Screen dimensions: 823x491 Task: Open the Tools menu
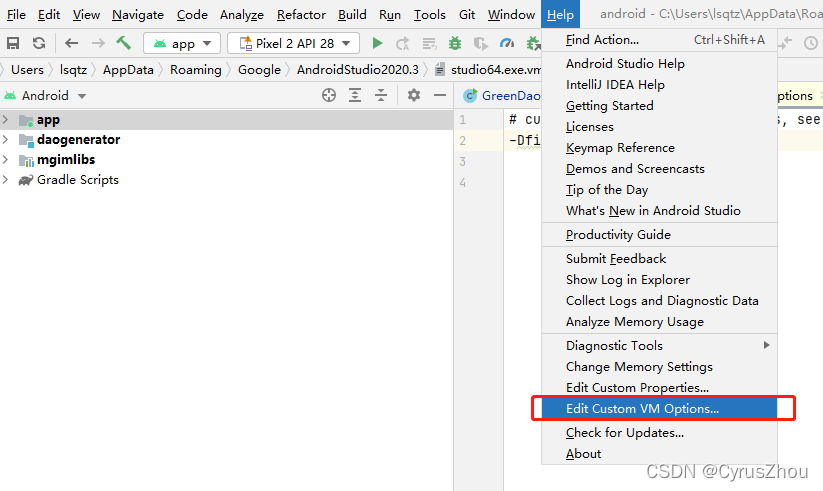click(x=429, y=15)
